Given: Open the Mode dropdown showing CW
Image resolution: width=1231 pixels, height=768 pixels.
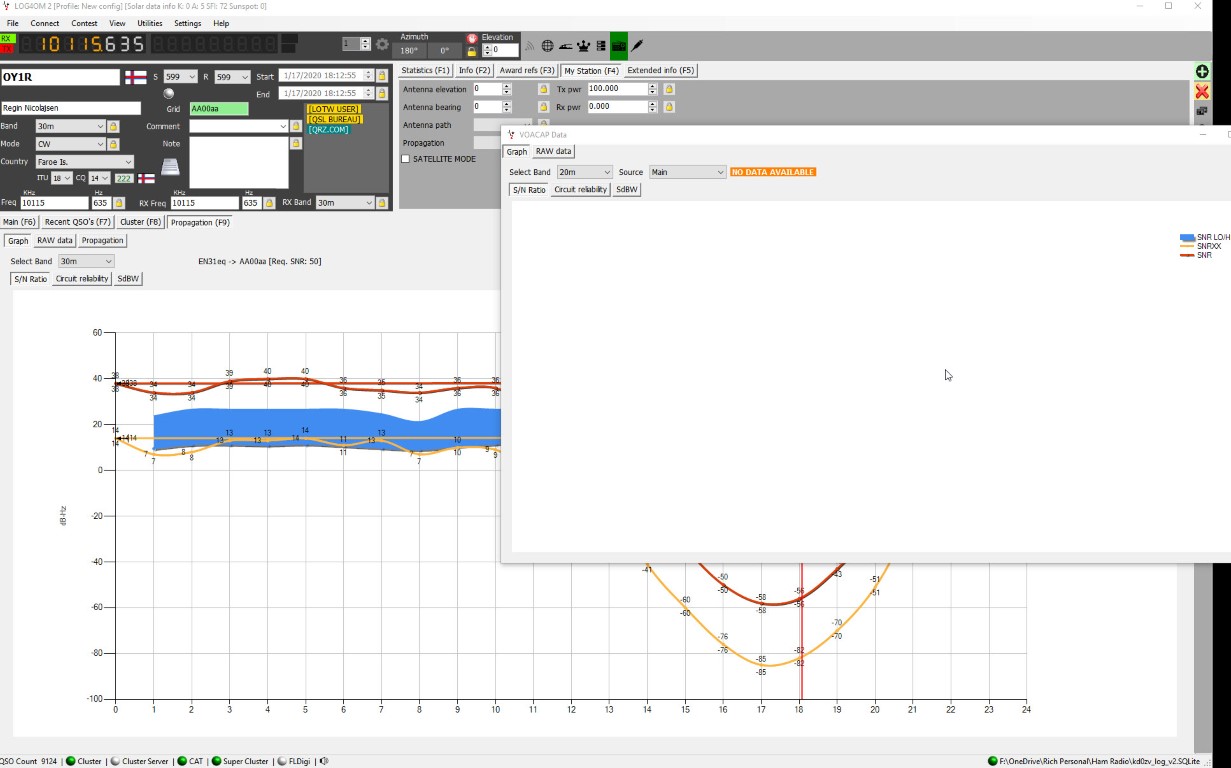Looking at the screenshot, I should (x=70, y=144).
